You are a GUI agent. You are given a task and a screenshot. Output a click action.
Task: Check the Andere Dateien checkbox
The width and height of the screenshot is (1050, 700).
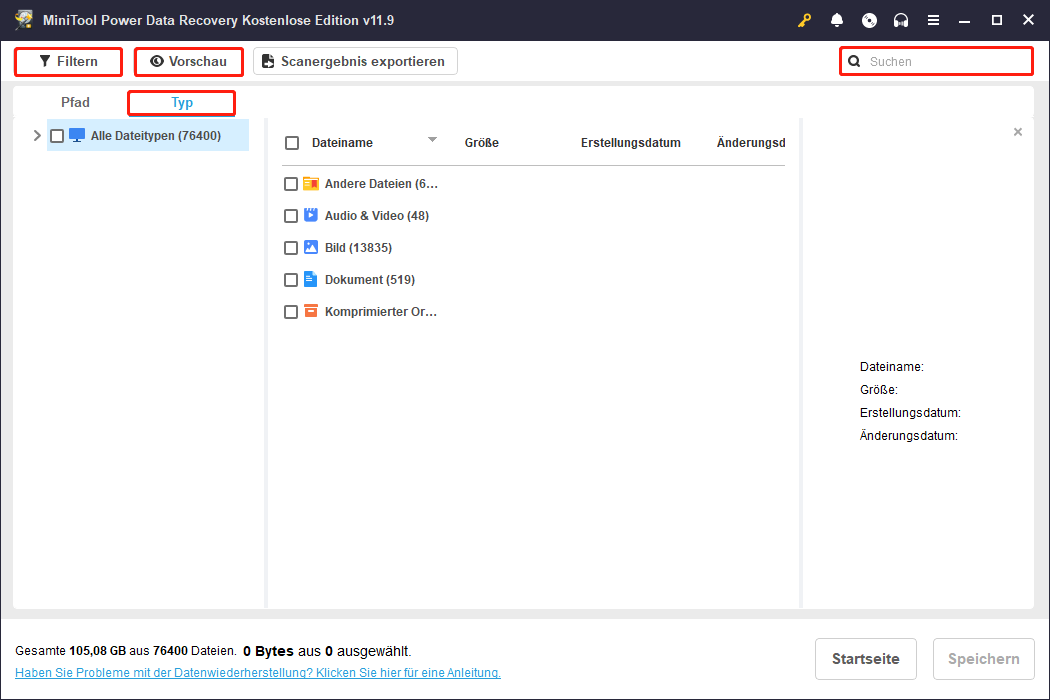tap(291, 184)
